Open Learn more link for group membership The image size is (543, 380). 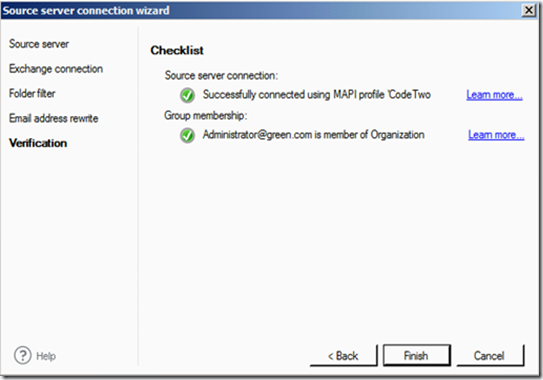496,134
